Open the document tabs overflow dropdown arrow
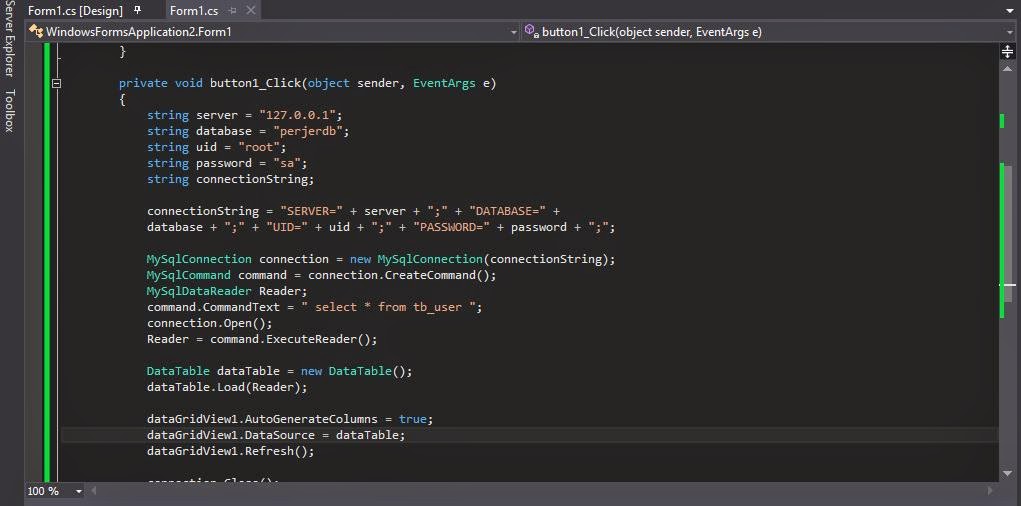 click(1011, 11)
